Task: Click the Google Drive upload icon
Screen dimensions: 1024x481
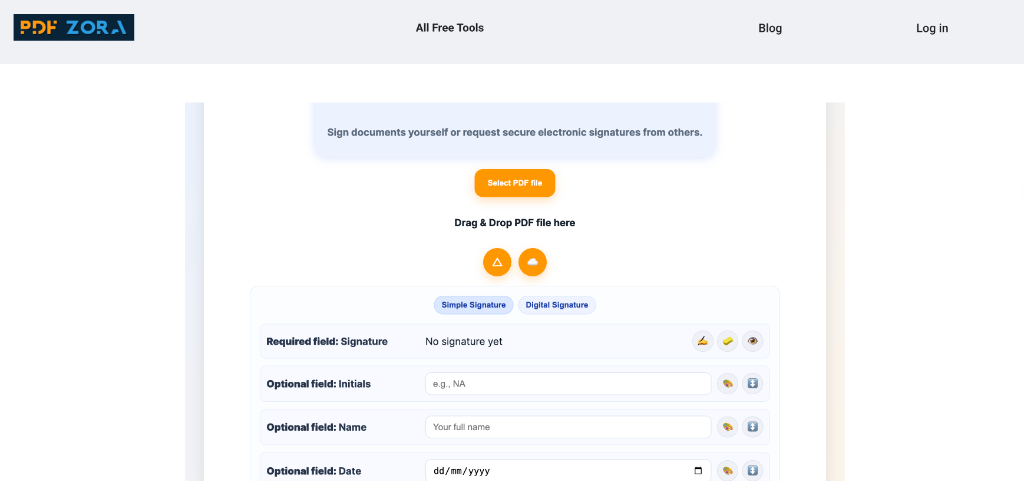Action: (497, 262)
